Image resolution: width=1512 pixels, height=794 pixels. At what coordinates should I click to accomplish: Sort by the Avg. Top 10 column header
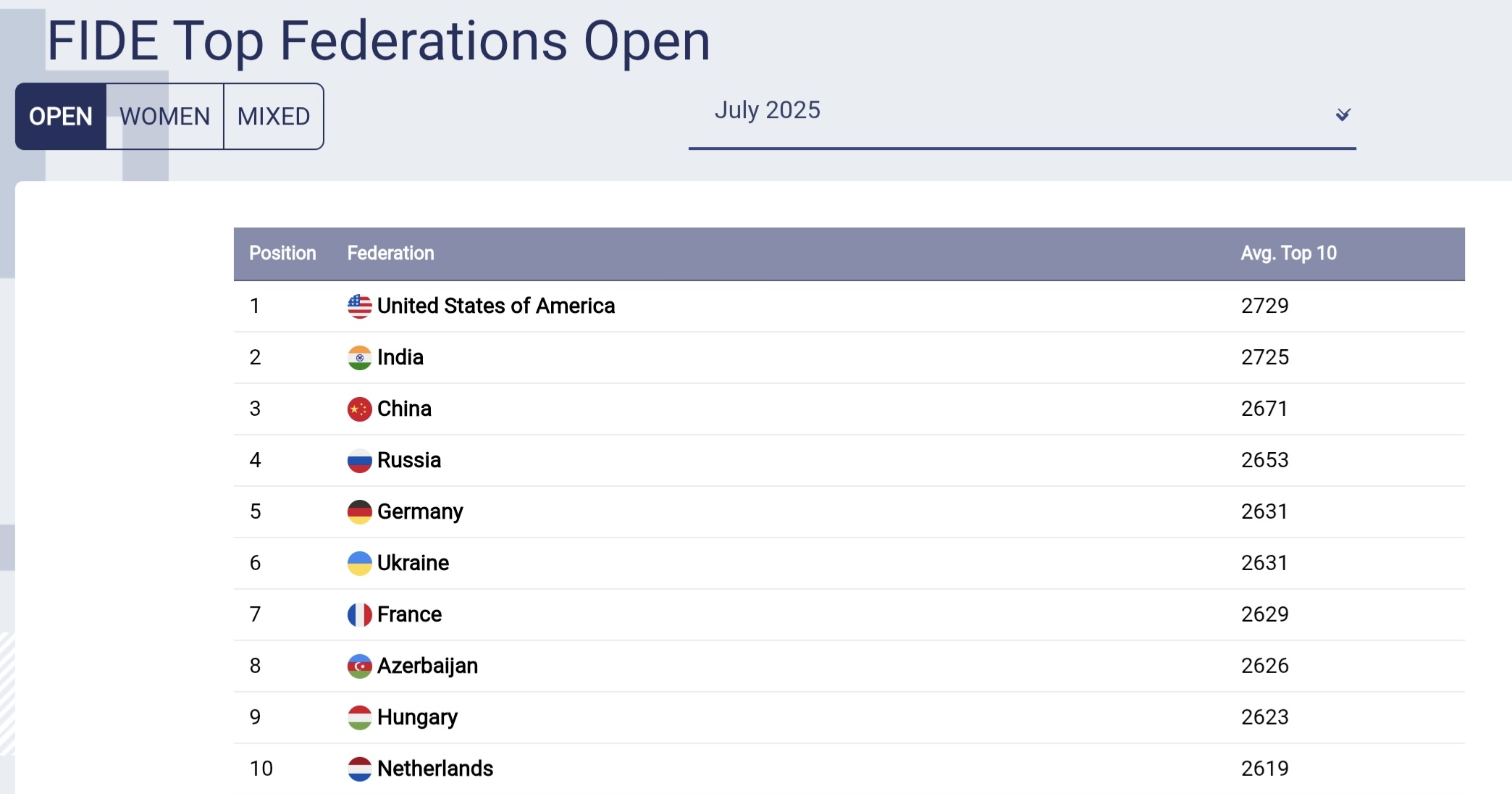(1288, 254)
